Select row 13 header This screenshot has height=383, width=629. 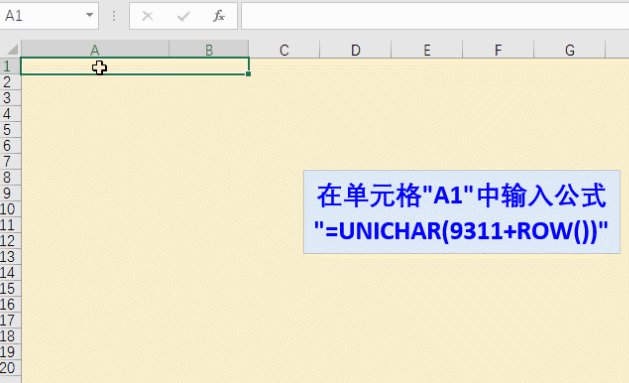click(x=10, y=257)
